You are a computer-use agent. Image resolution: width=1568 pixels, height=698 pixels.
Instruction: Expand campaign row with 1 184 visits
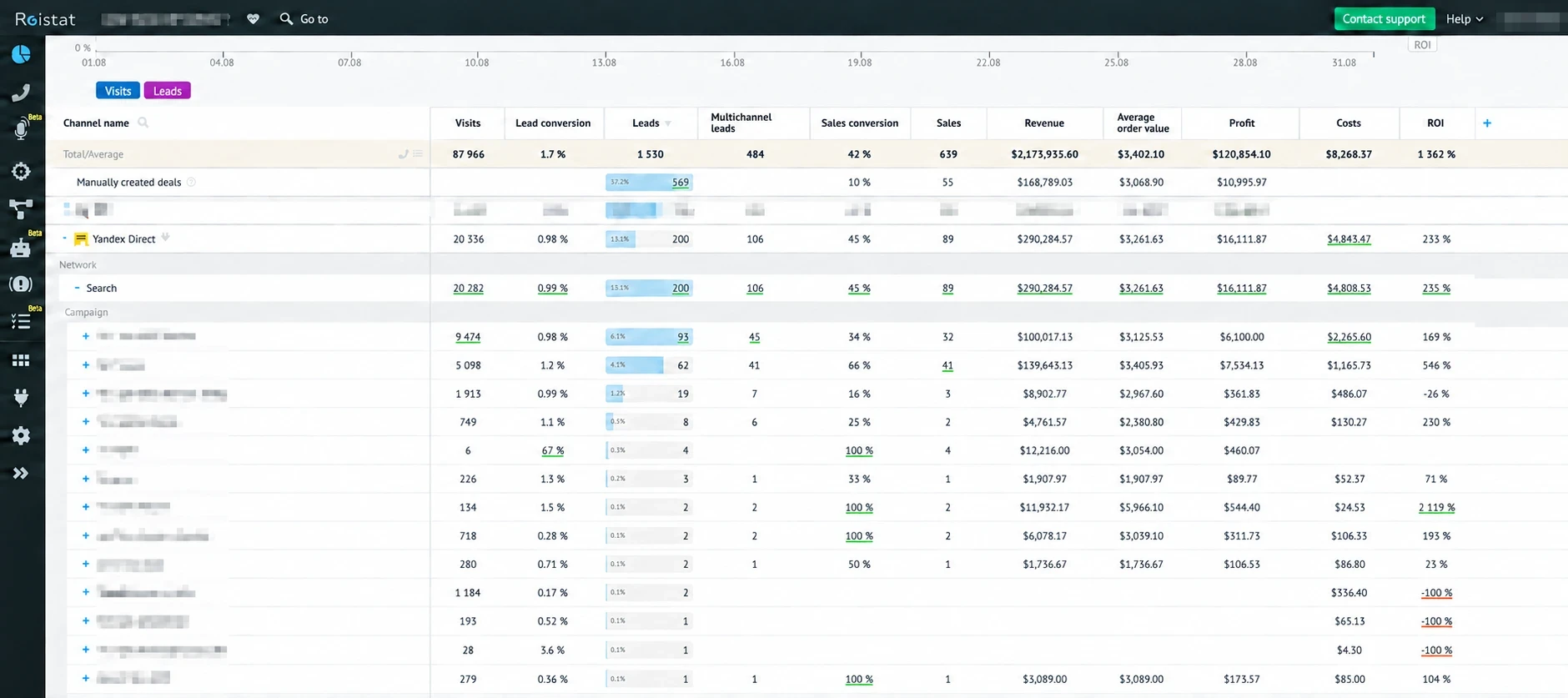85,592
